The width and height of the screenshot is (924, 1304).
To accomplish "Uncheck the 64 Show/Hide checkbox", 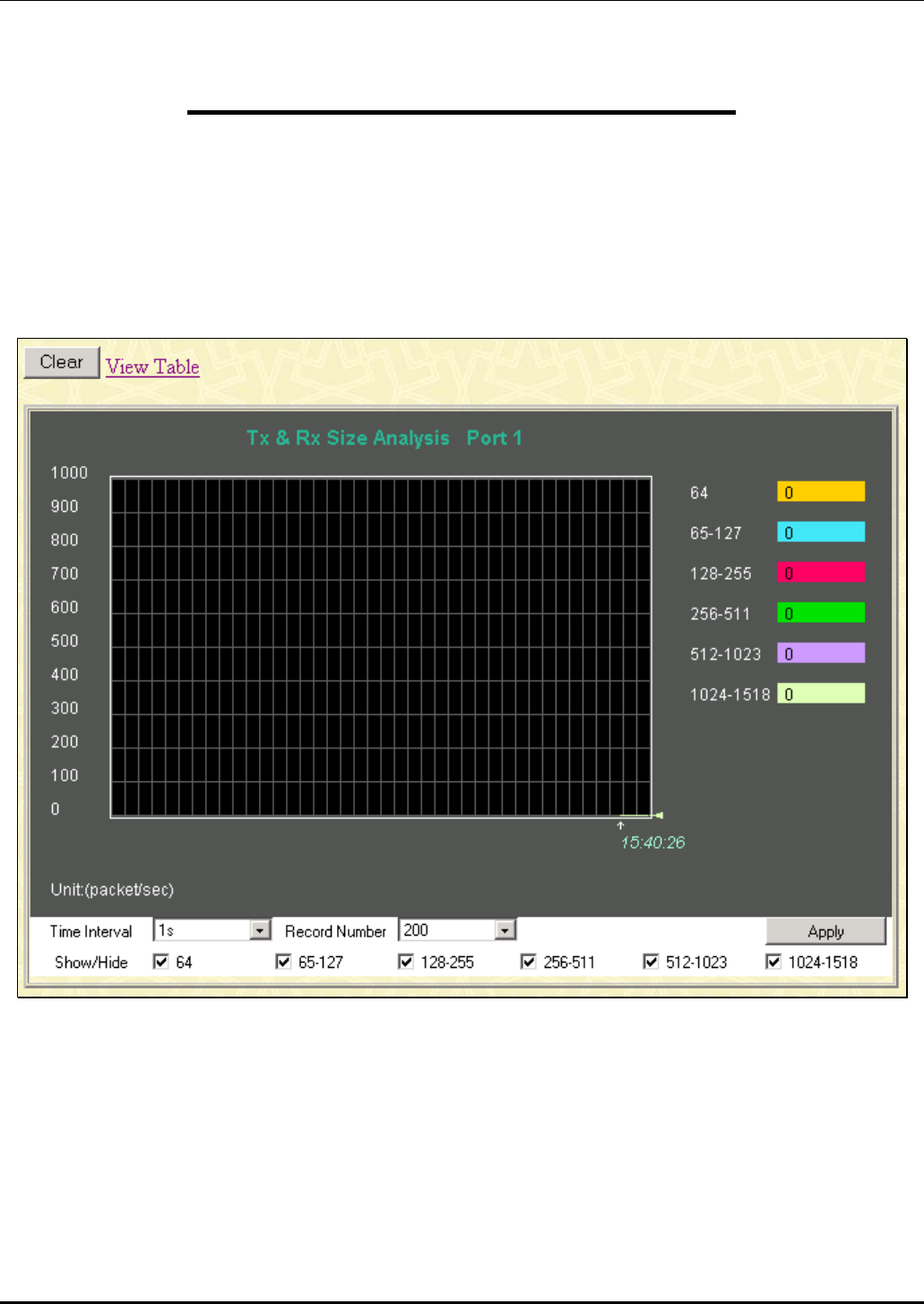I will [x=161, y=962].
